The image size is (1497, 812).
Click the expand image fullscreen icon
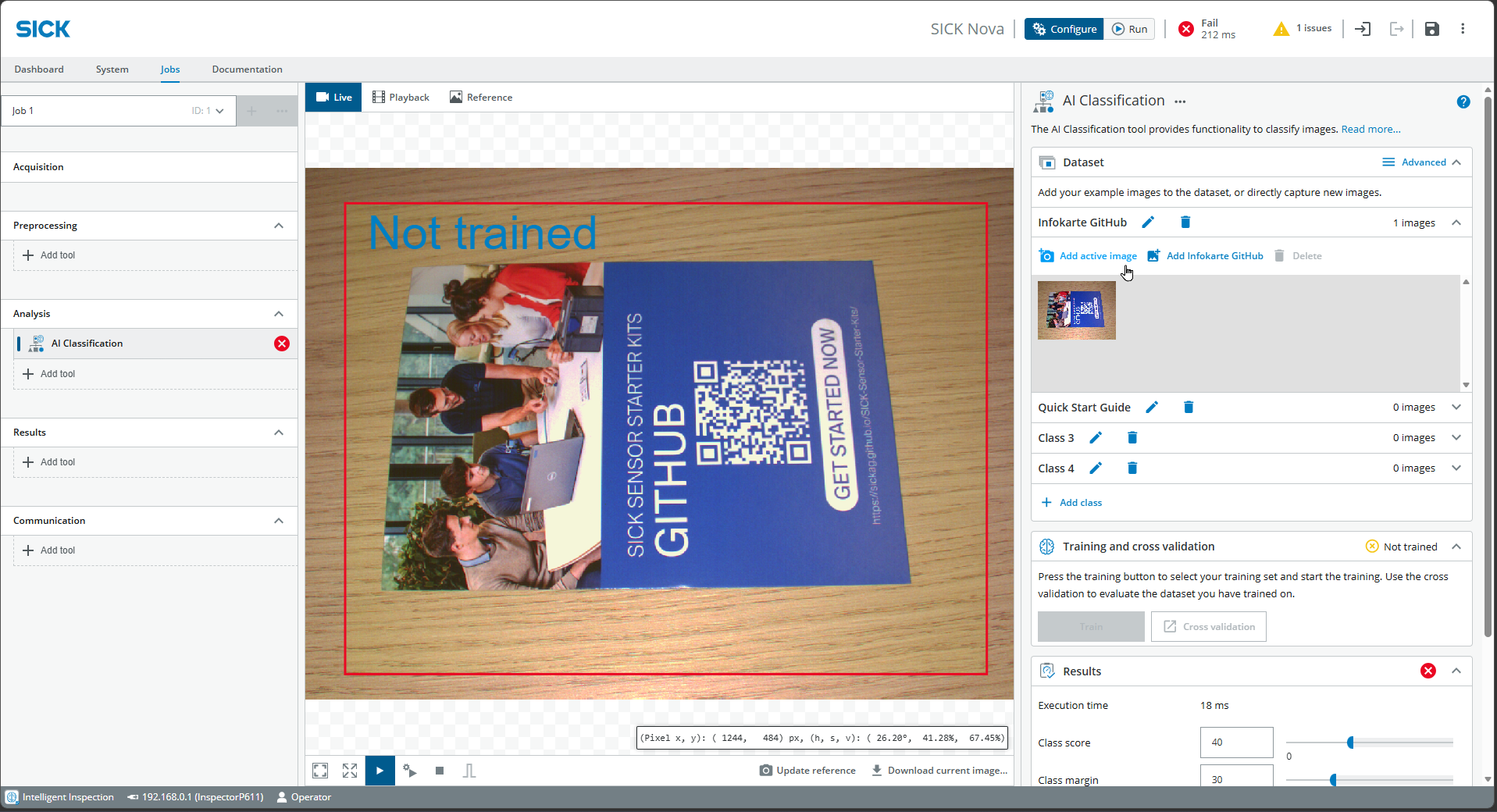350,771
